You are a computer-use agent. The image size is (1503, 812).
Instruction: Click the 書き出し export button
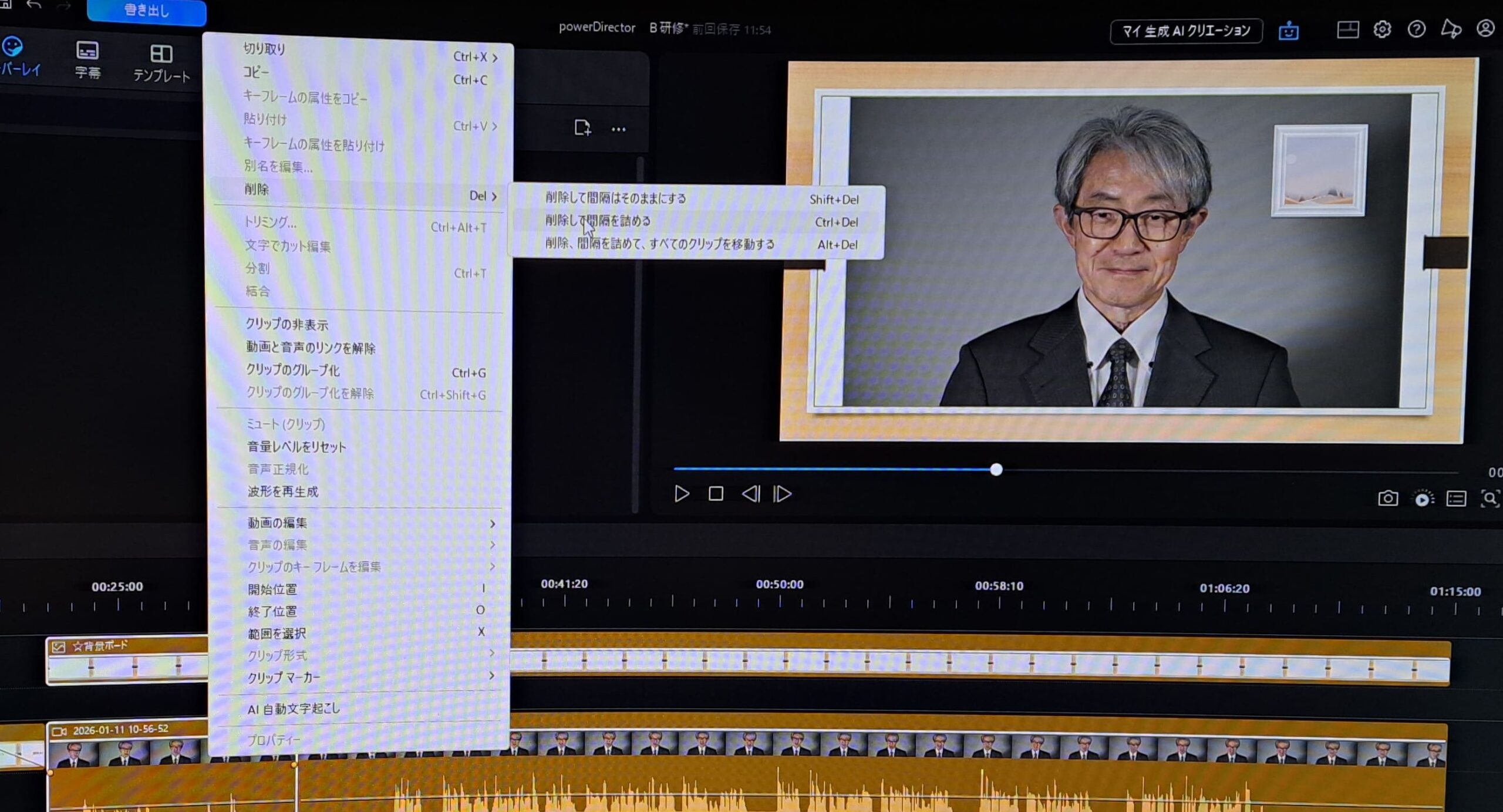pos(146,11)
